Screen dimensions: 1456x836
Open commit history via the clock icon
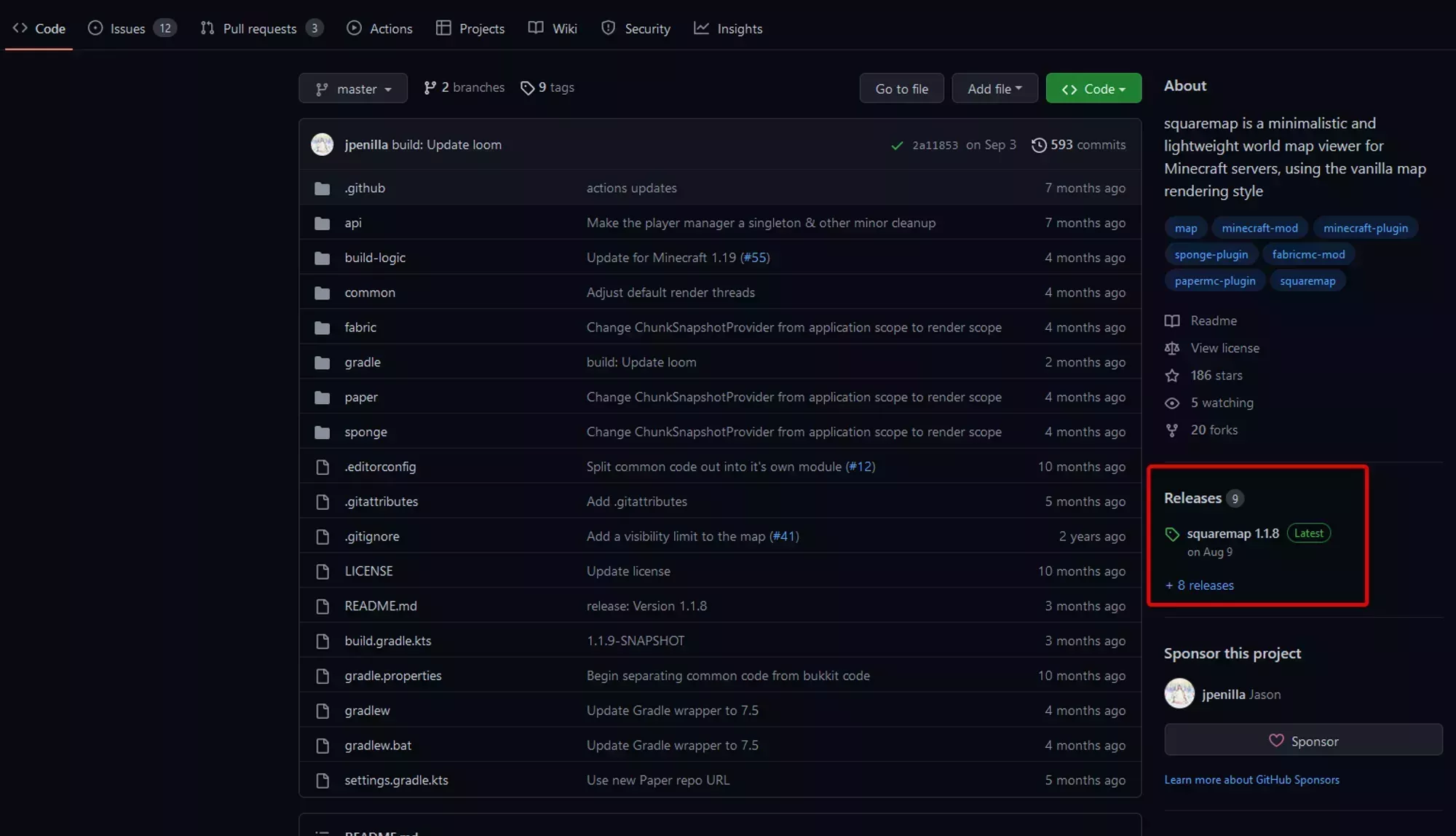pyautogui.click(x=1039, y=144)
